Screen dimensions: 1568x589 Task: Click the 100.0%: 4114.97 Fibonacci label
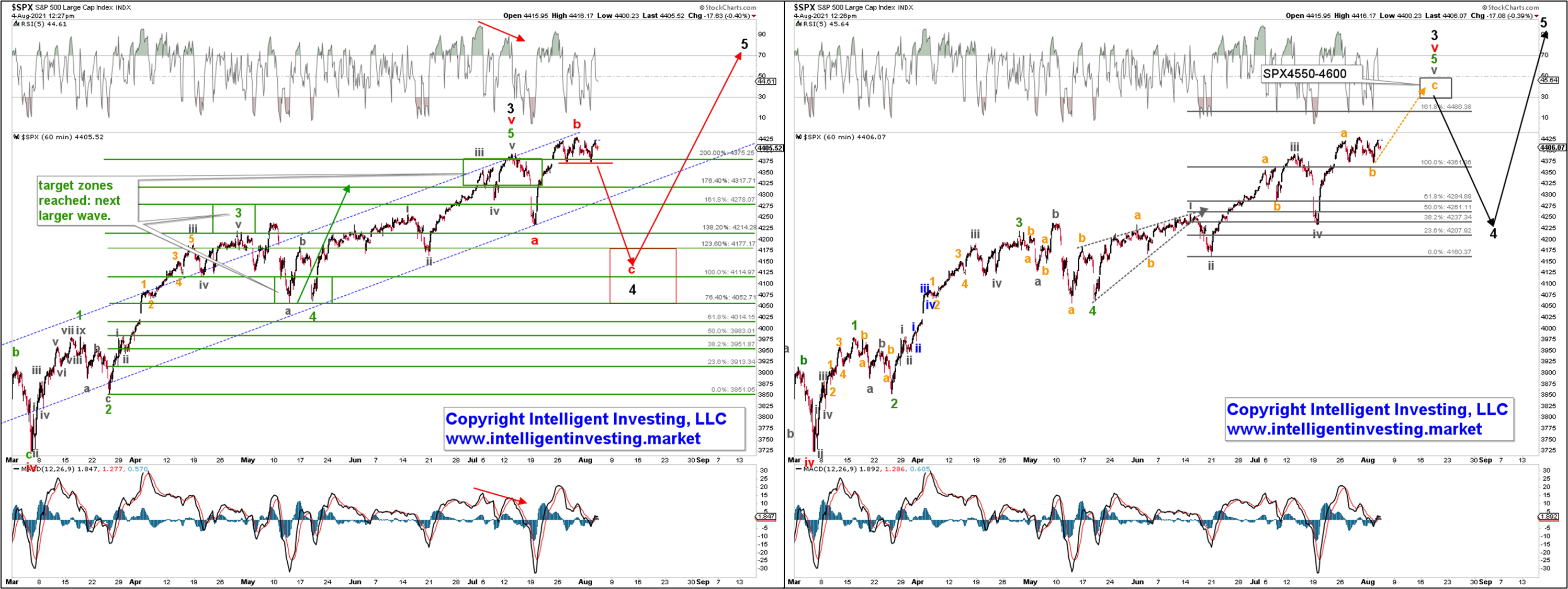point(729,272)
